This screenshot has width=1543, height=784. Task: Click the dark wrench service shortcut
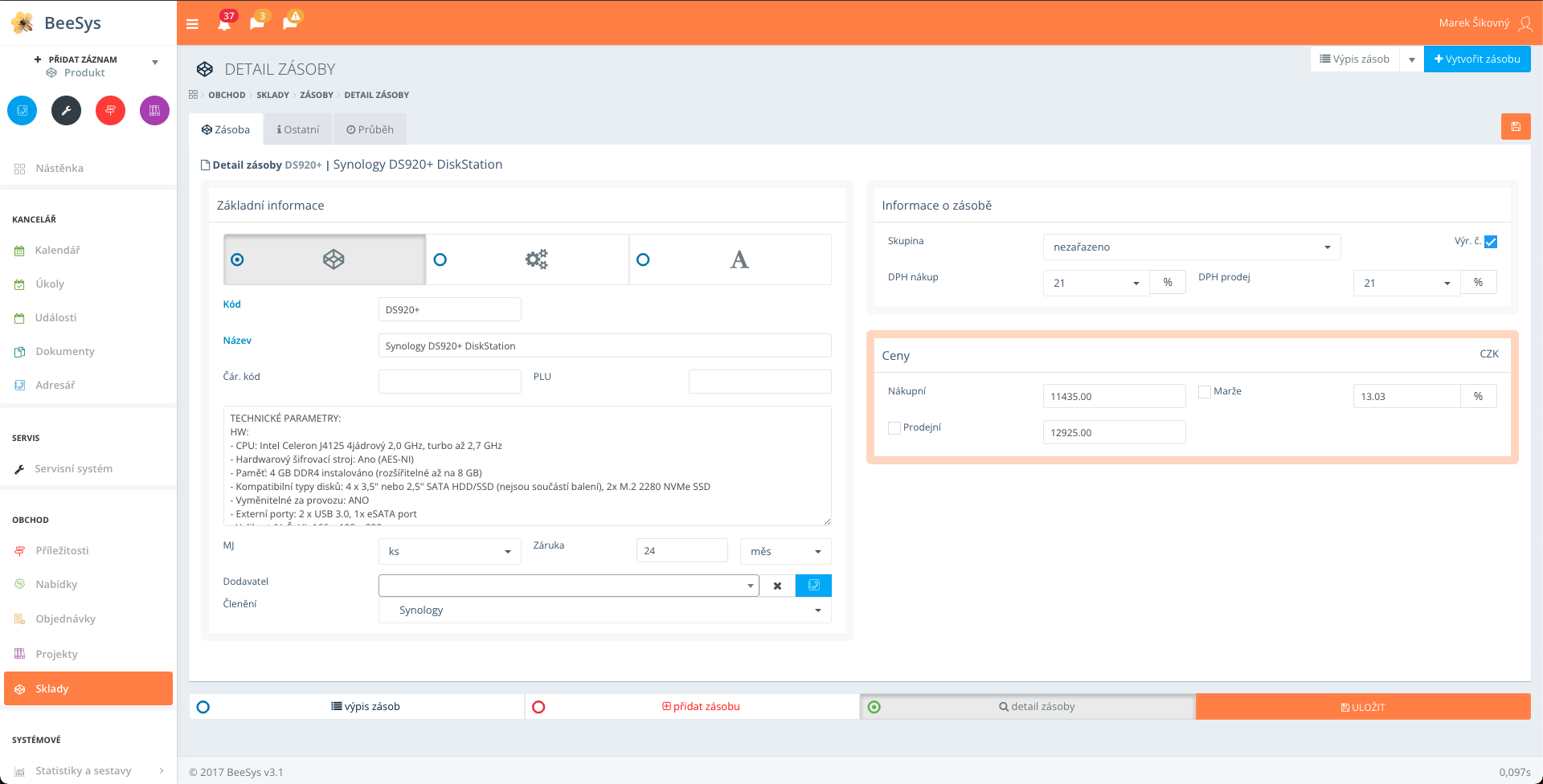pyautogui.click(x=67, y=110)
